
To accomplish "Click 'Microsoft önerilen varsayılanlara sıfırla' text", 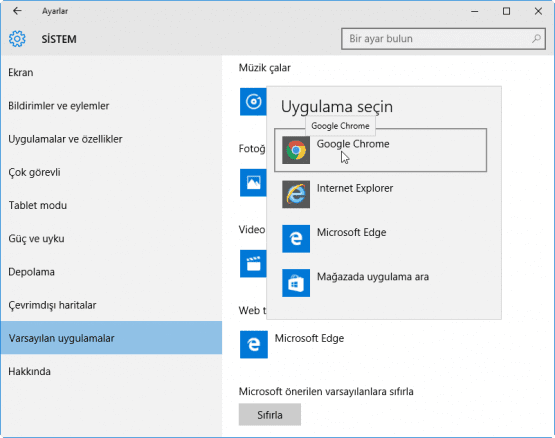I will pos(326,392).
